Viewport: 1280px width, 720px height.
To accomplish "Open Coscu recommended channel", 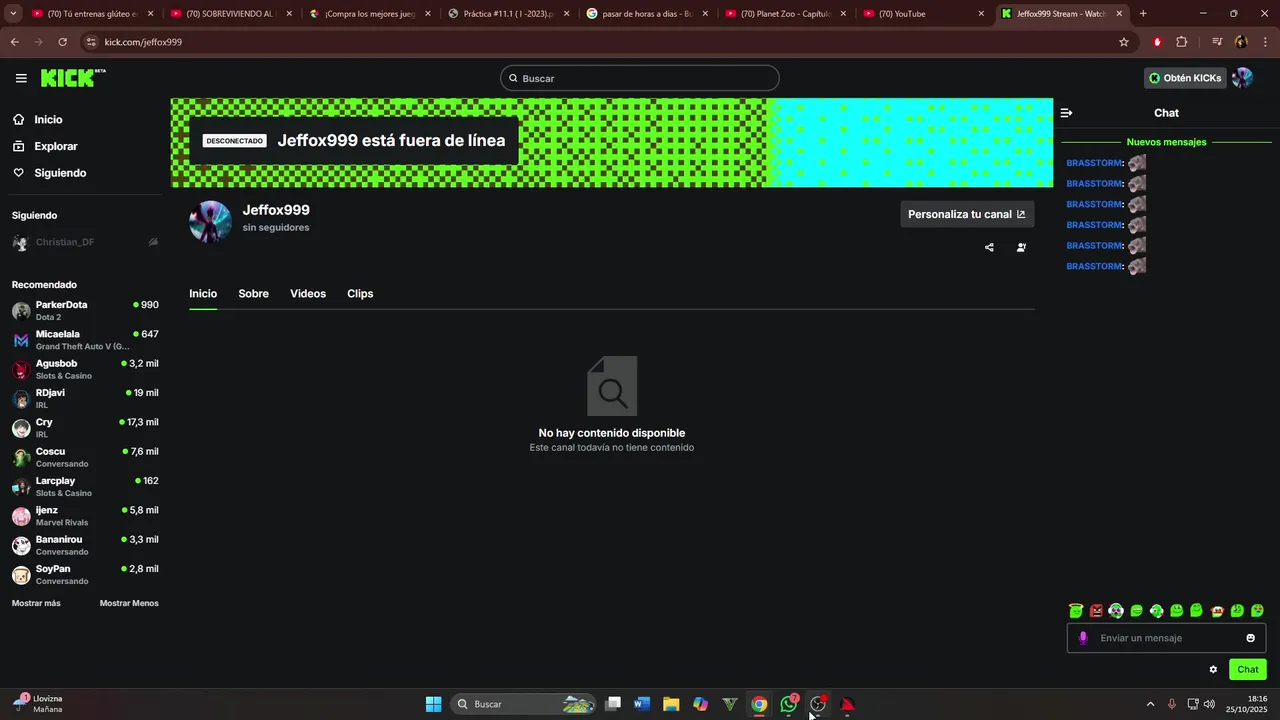I will coord(84,457).
